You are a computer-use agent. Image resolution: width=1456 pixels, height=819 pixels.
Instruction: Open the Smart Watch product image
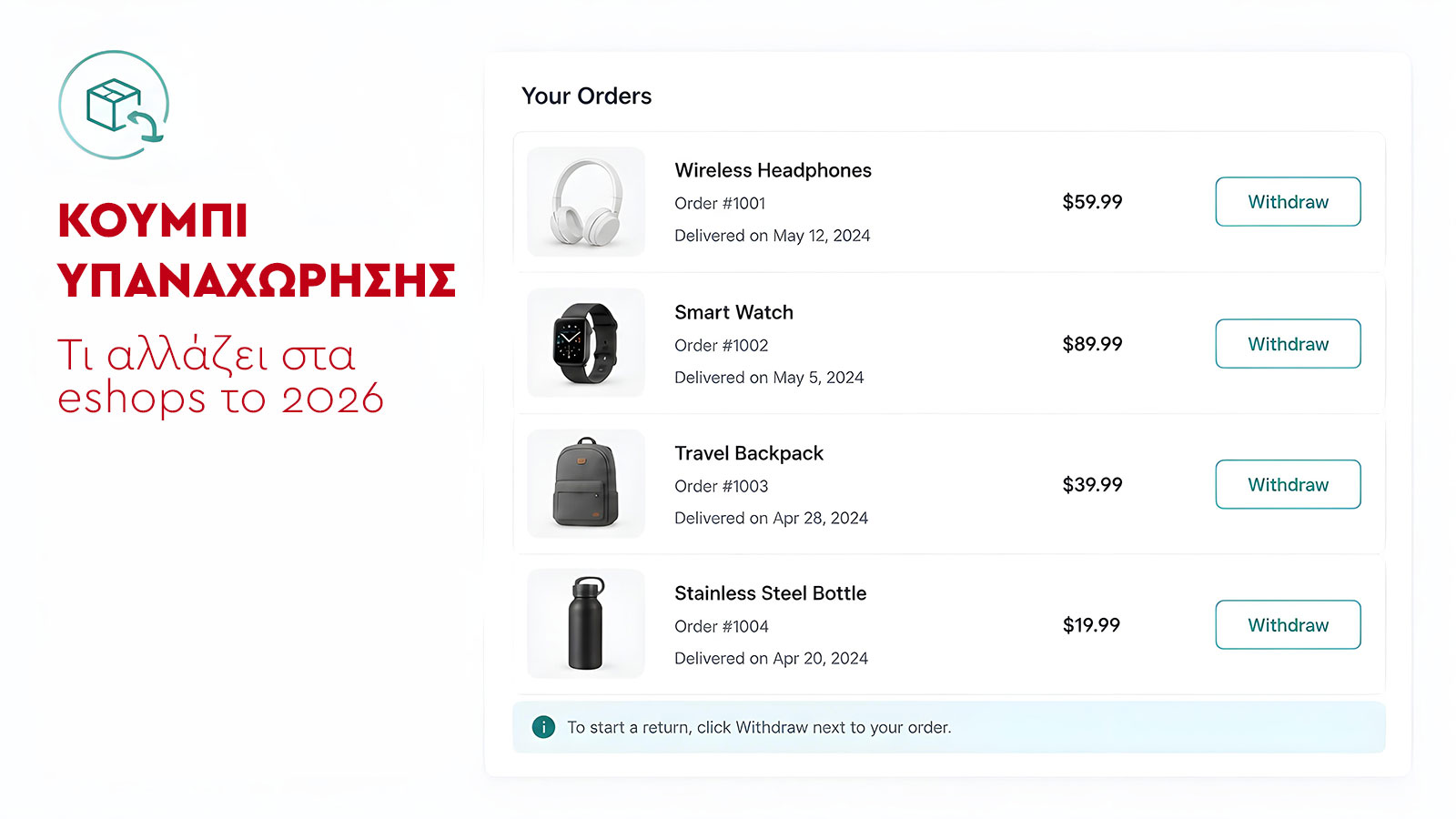tap(586, 343)
